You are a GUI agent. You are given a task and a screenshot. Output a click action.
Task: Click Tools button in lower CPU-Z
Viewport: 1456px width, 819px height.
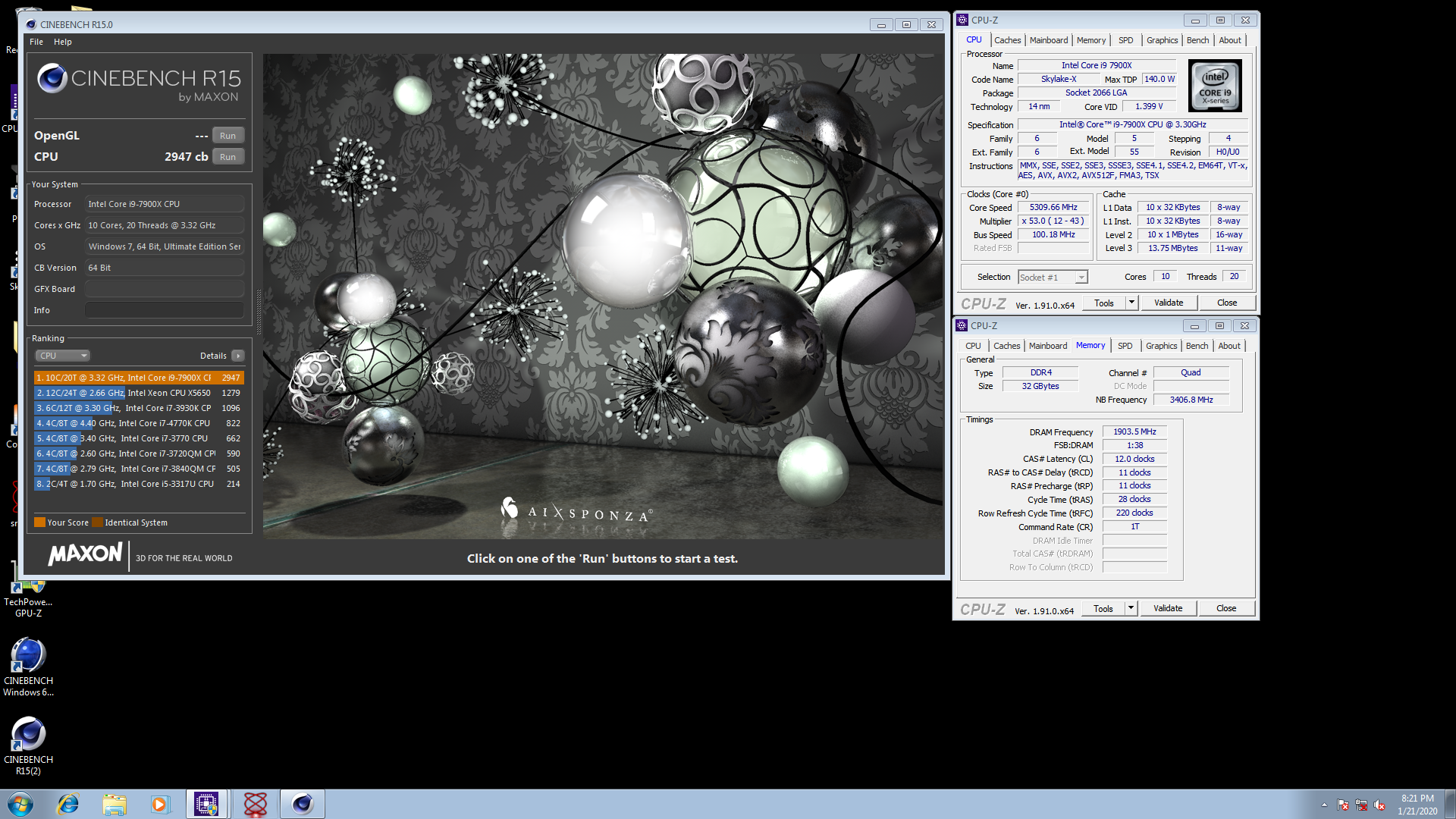(1103, 608)
